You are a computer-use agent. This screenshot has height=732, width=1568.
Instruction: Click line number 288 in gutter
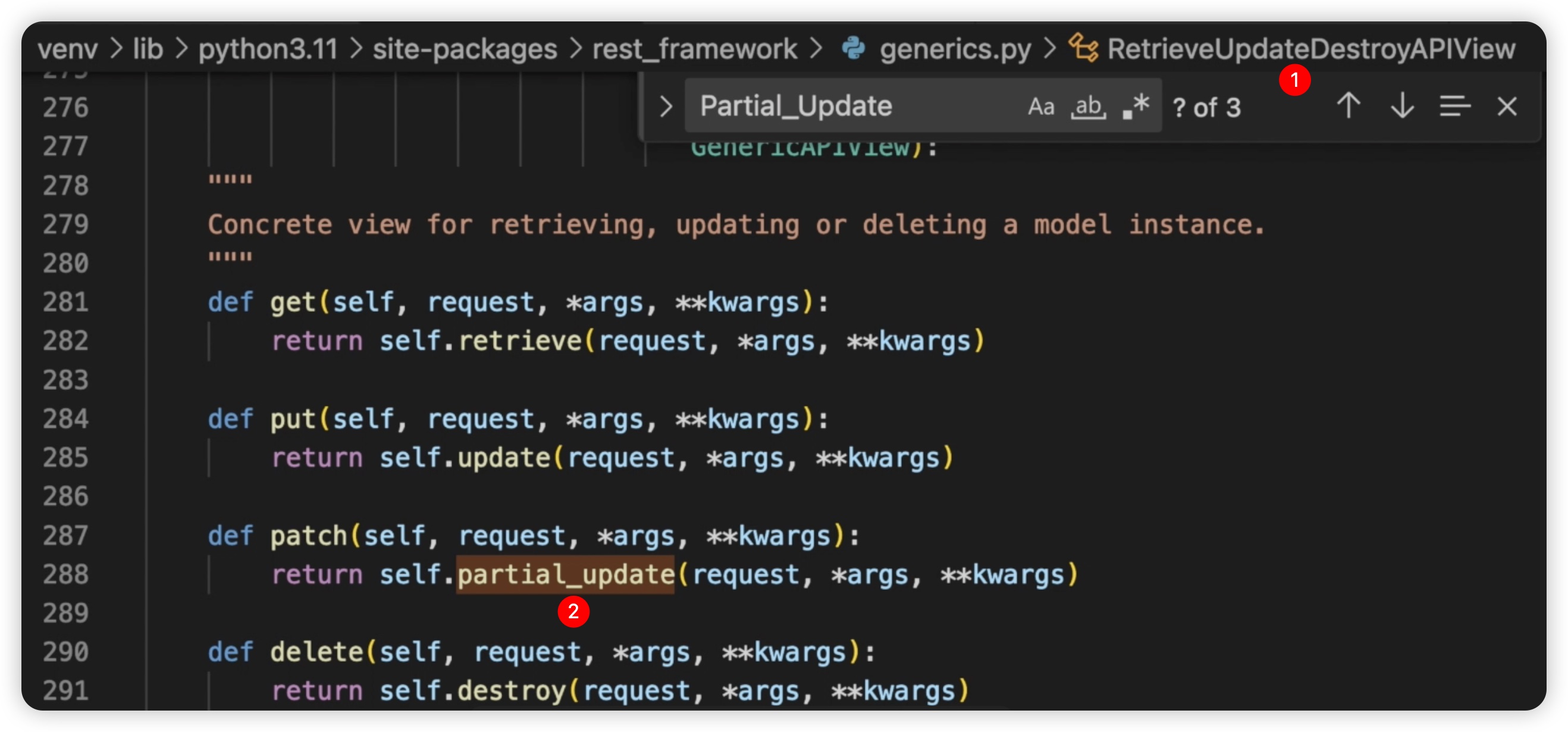66,574
